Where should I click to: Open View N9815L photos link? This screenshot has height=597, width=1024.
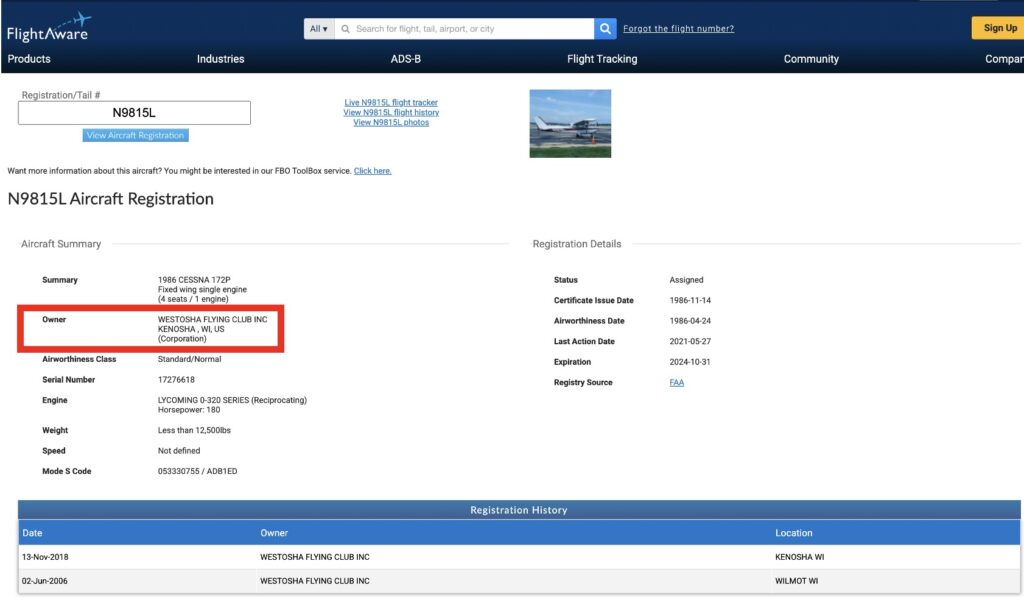coord(391,122)
